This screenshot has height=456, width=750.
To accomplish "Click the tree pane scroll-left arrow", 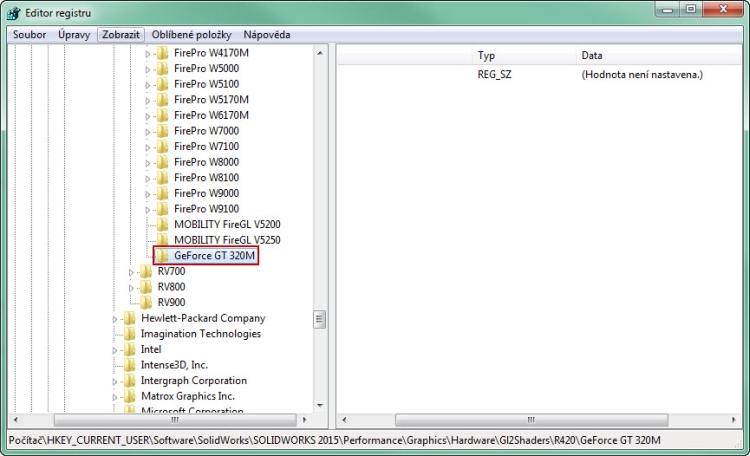I will [x=15, y=420].
